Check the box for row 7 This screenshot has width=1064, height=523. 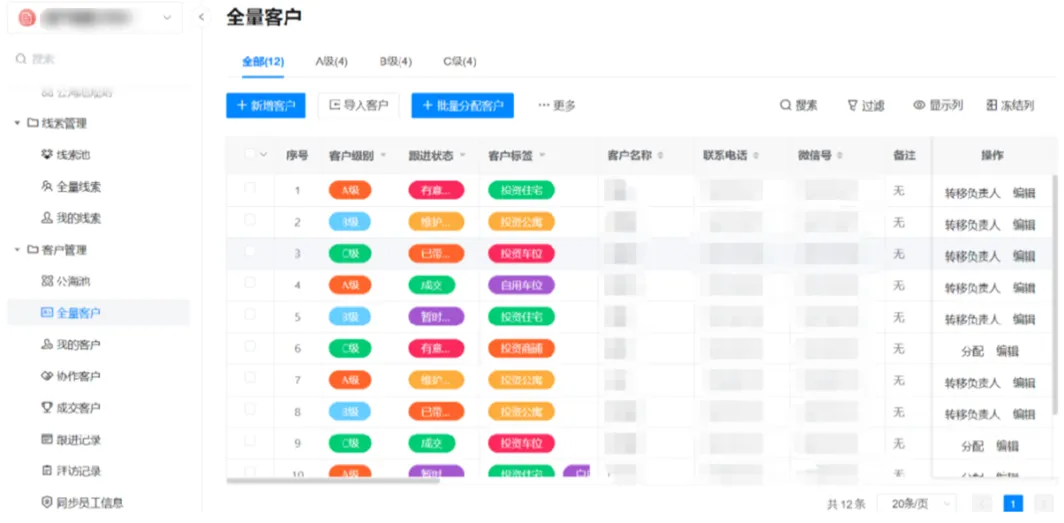250,377
